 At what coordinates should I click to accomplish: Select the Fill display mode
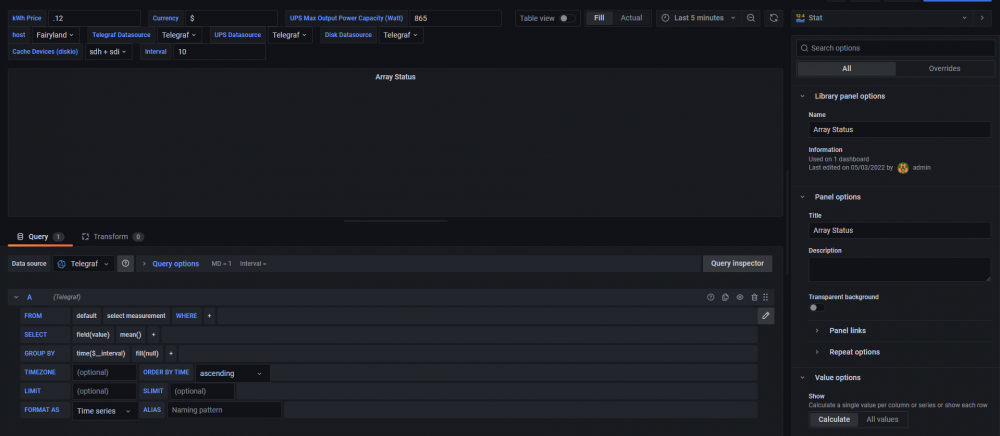(x=599, y=18)
